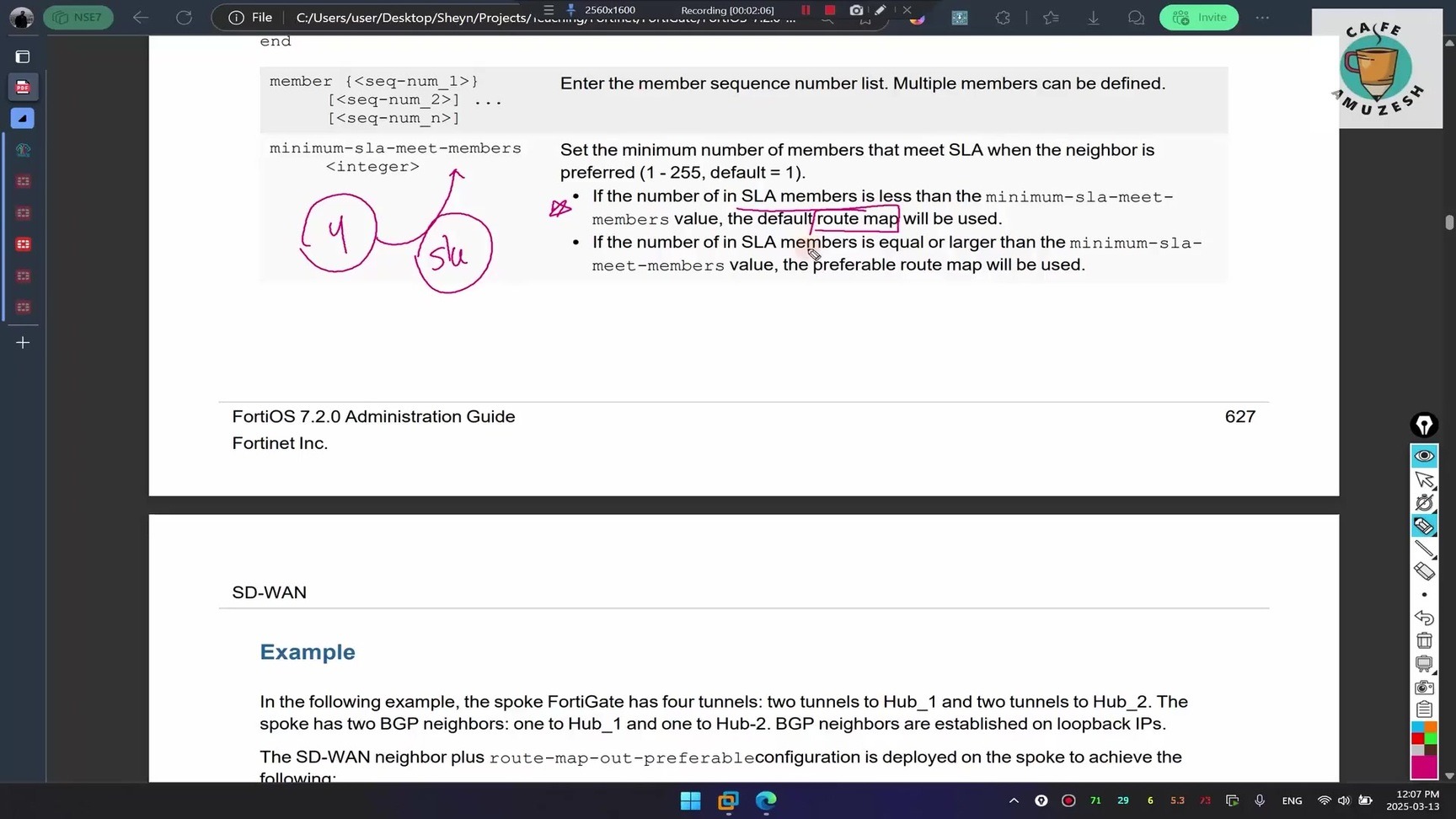Open the downloads arrow icon
The width and height of the screenshot is (1456, 819).
click(x=1094, y=17)
